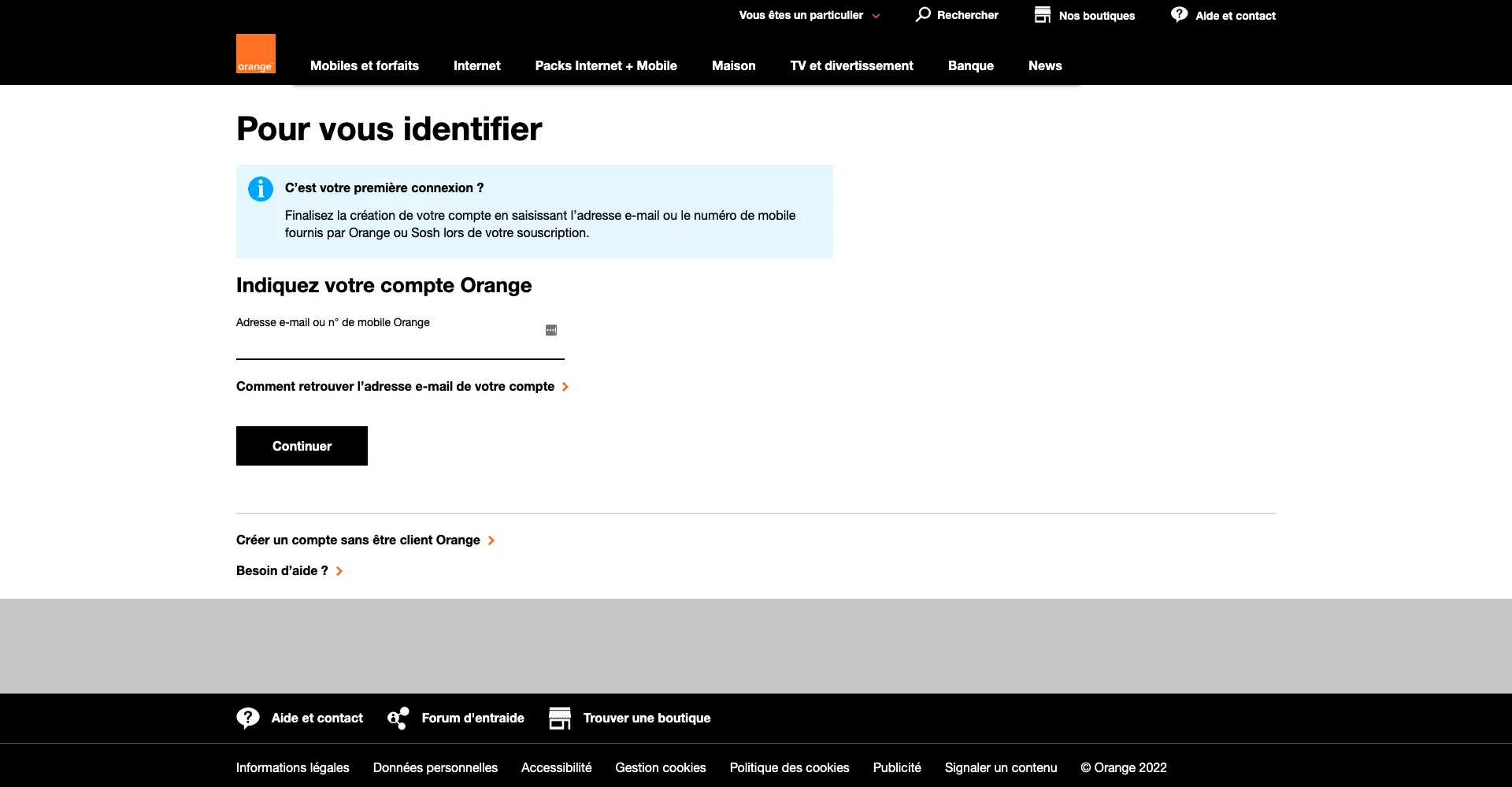Open footer Aide et contact link
This screenshot has height=787, width=1512.
[x=317, y=718]
